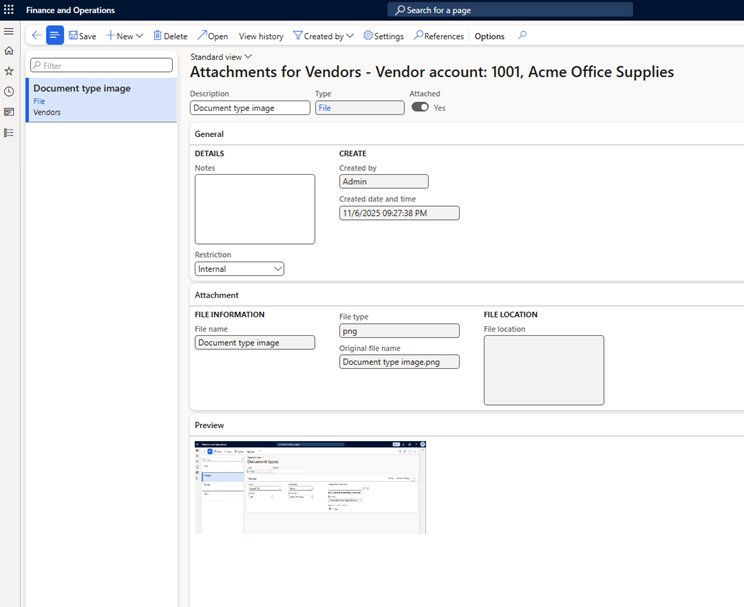The width and height of the screenshot is (744, 607).
Task: Go to Home icon in sidebar
Action: (9, 51)
